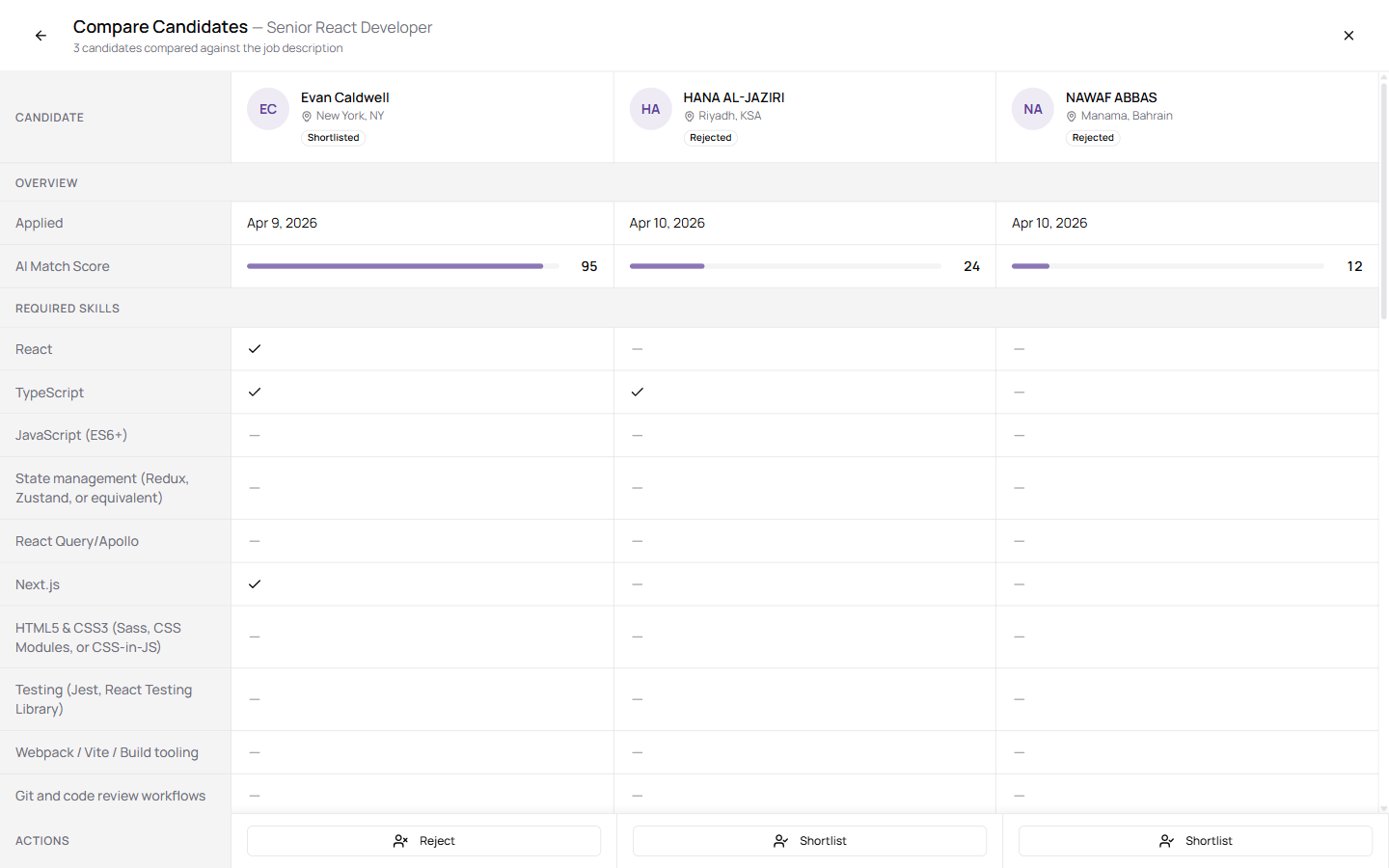
Task: Click Evan Caldwell's Next.js checkmark
Action: [x=255, y=584]
